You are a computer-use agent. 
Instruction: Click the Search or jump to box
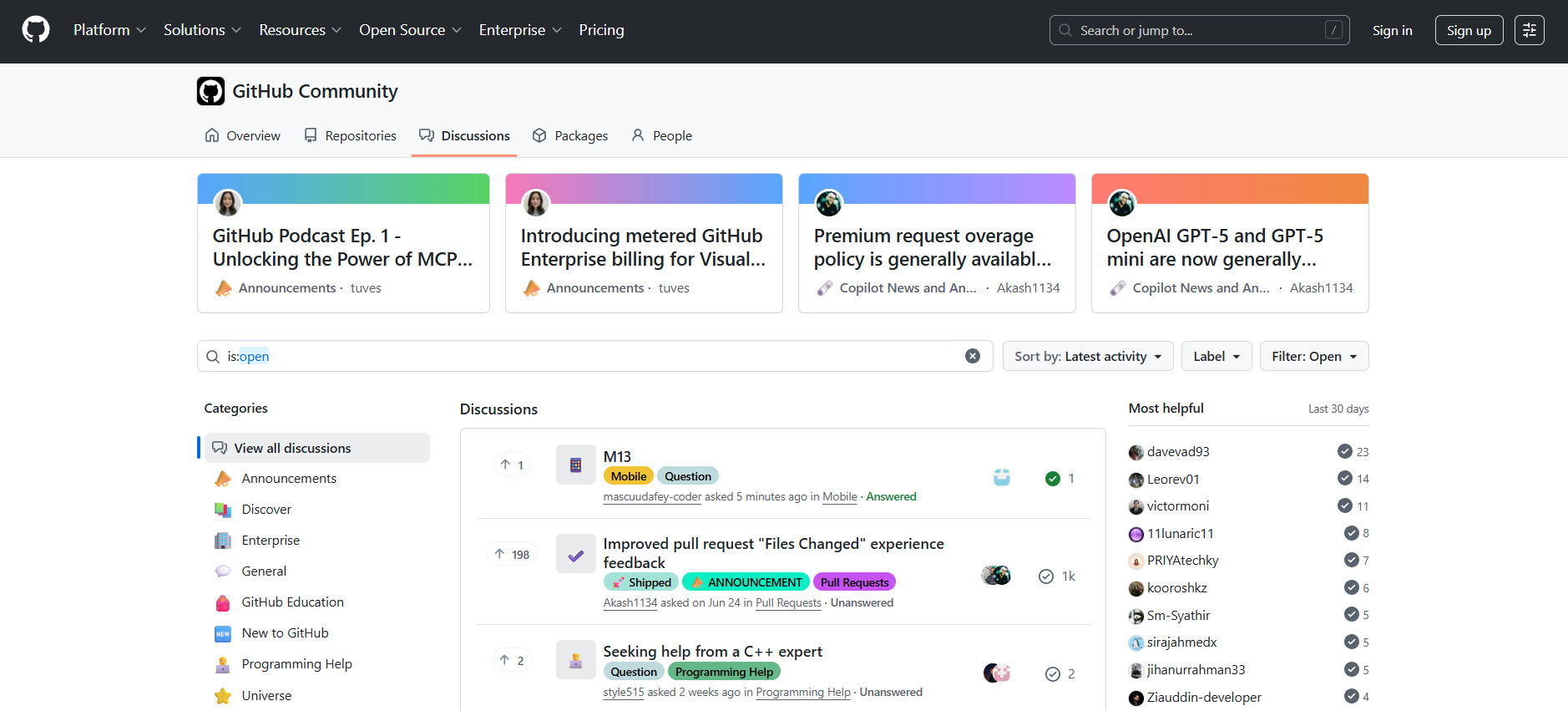1199,30
